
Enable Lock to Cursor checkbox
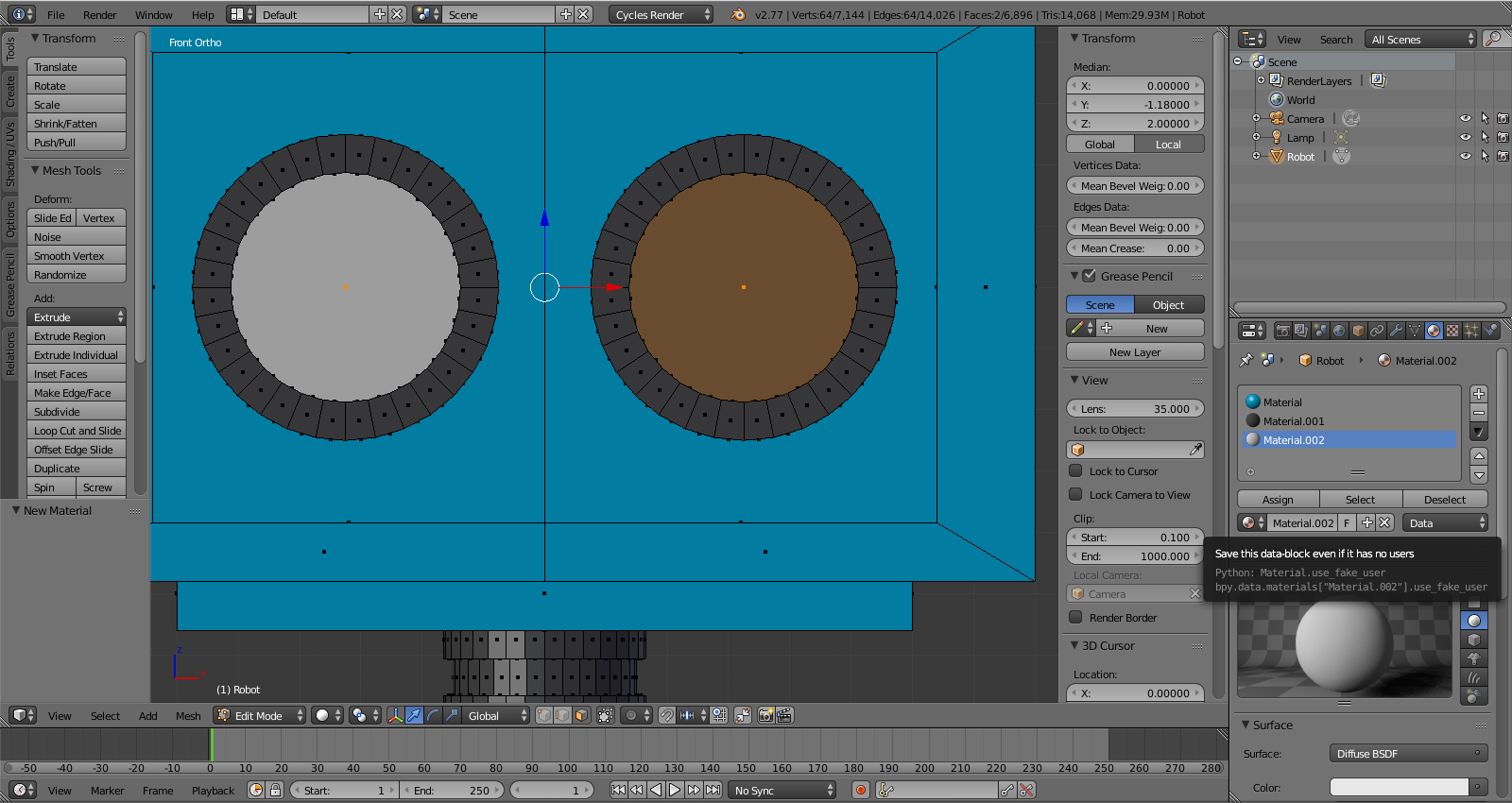click(x=1075, y=470)
